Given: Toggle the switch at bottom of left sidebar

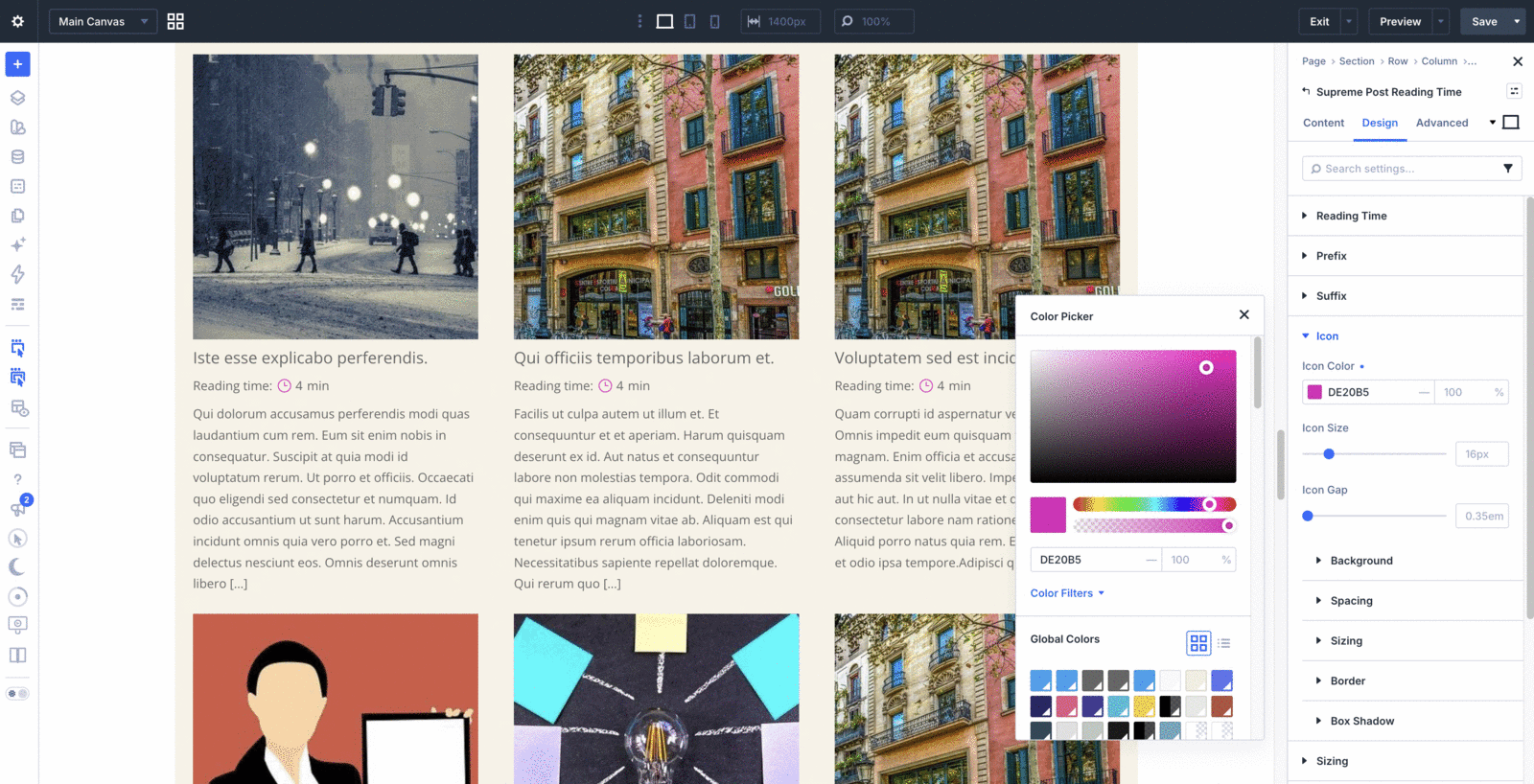Looking at the screenshot, I should point(17,694).
